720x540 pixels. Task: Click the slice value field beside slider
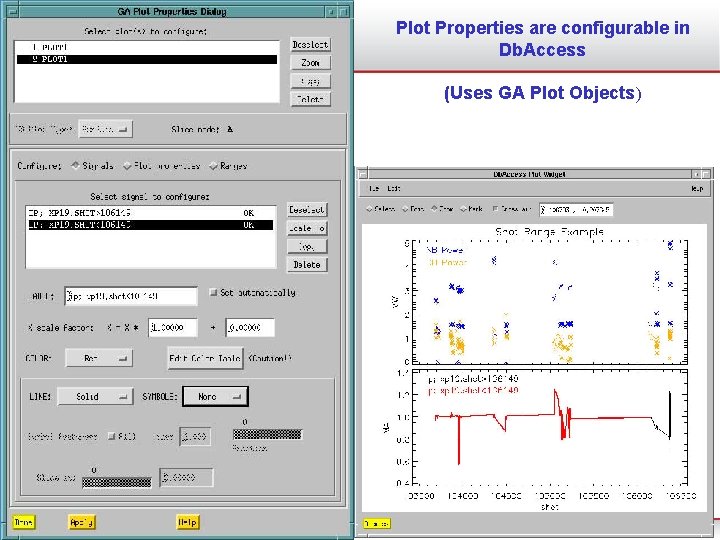pyautogui.click(x=186, y=478)
